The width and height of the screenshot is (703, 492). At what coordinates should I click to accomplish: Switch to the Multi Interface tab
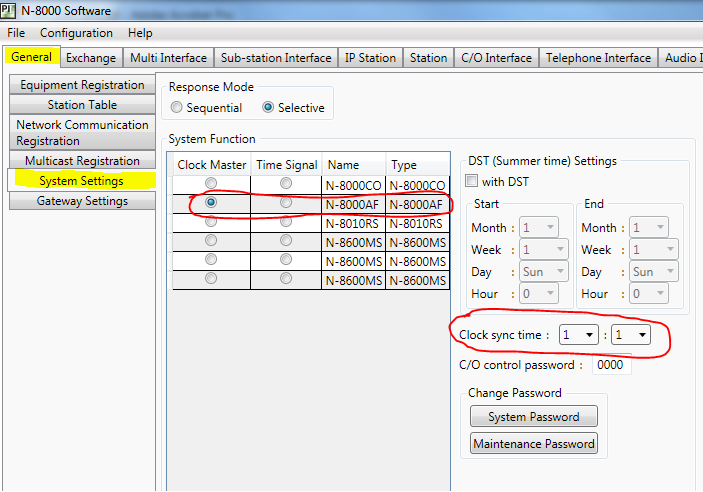168,58
